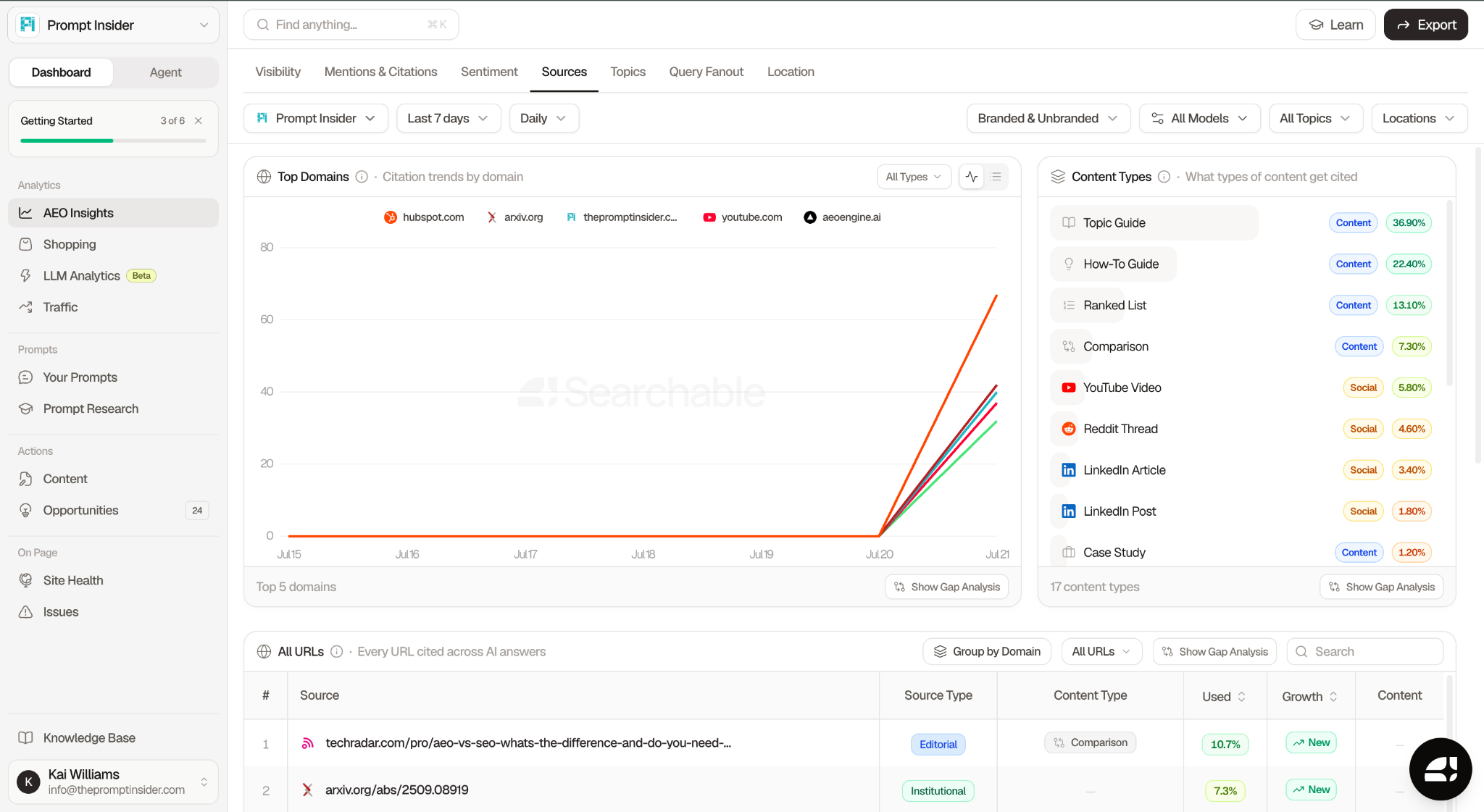This screenshot has height=812, width=1484.
Task: Switch to the Location tab
Action: pyautogui.click(x=791, y=72)
